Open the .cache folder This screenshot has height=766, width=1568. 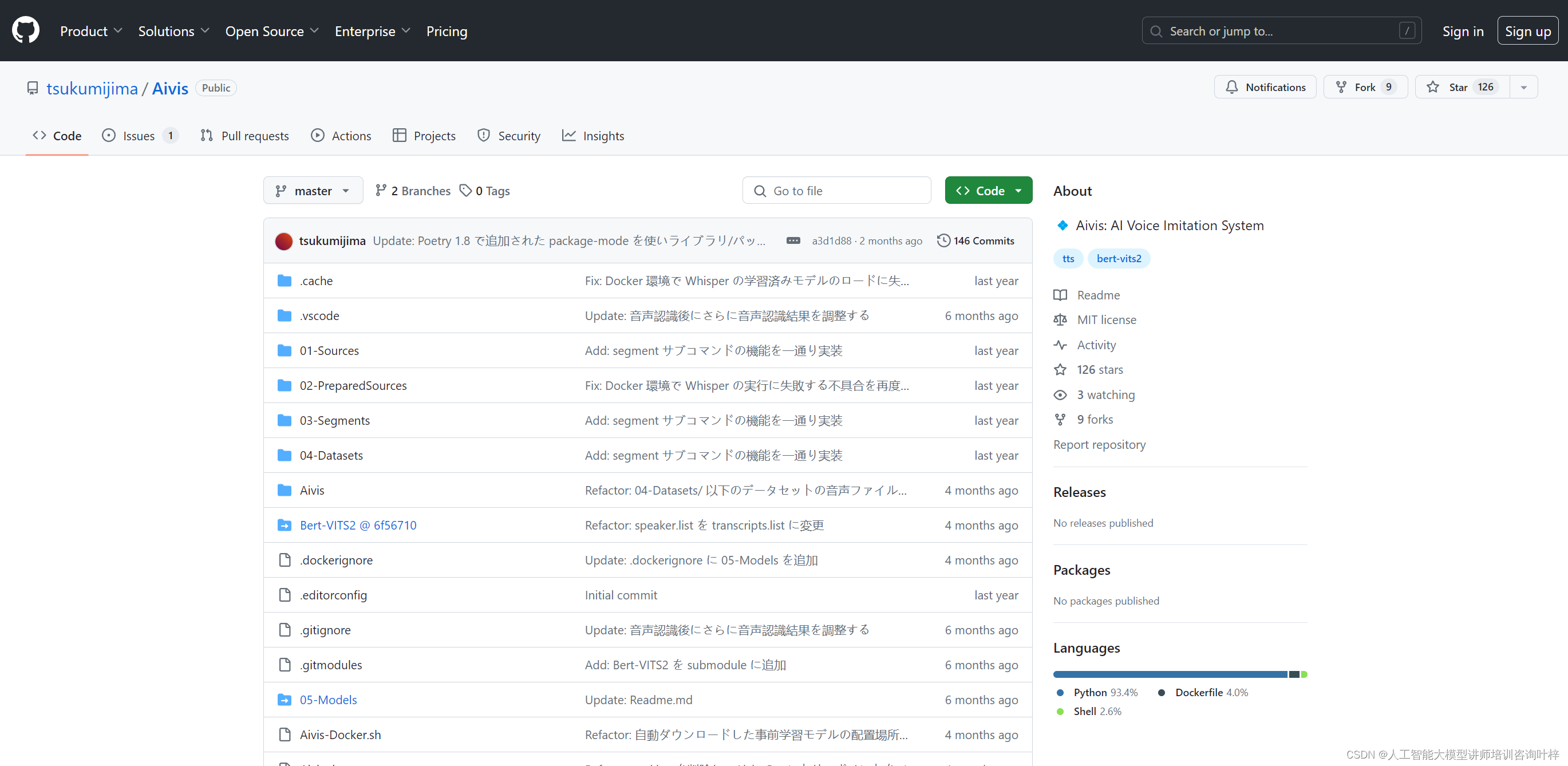coord(316,281)
